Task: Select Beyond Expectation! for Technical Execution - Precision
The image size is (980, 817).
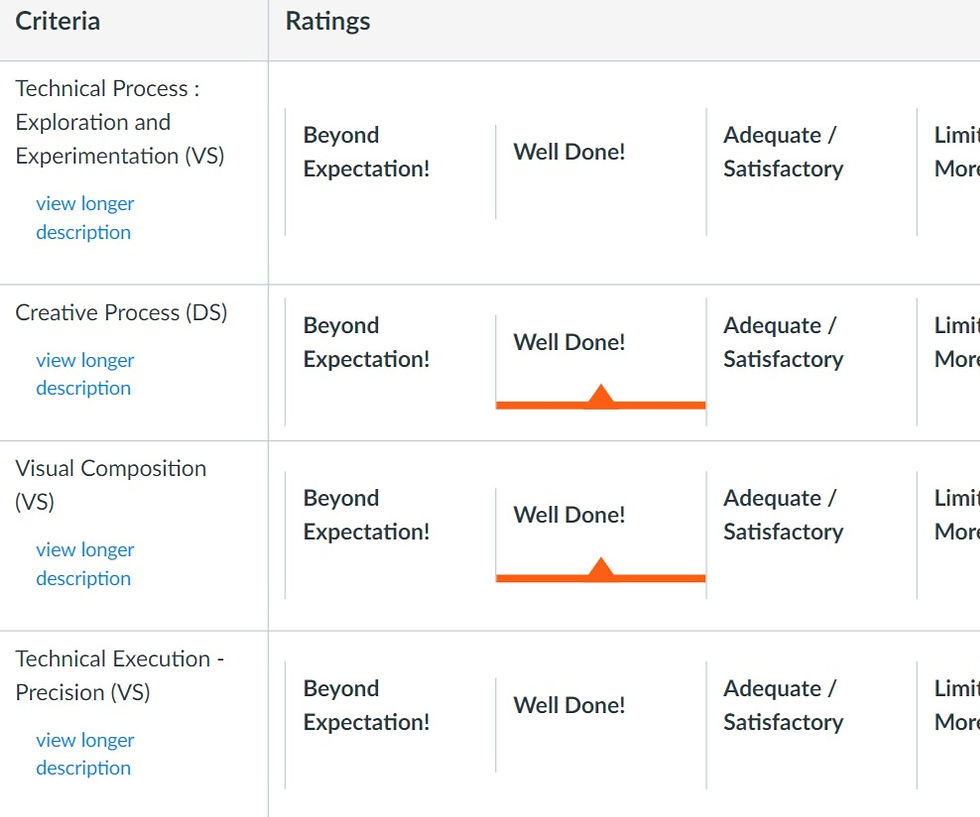Action: pos(366,705)
